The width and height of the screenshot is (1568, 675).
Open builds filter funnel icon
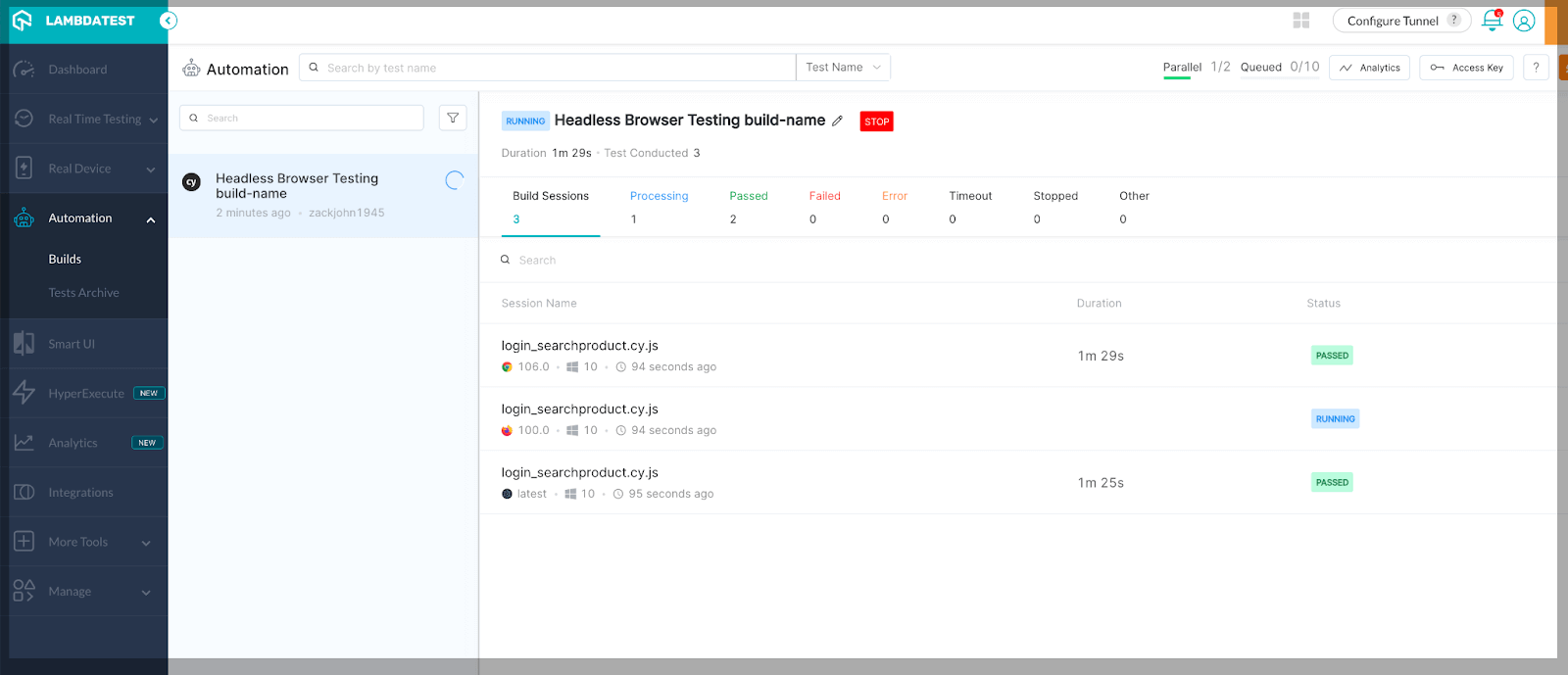coord(453,118)
